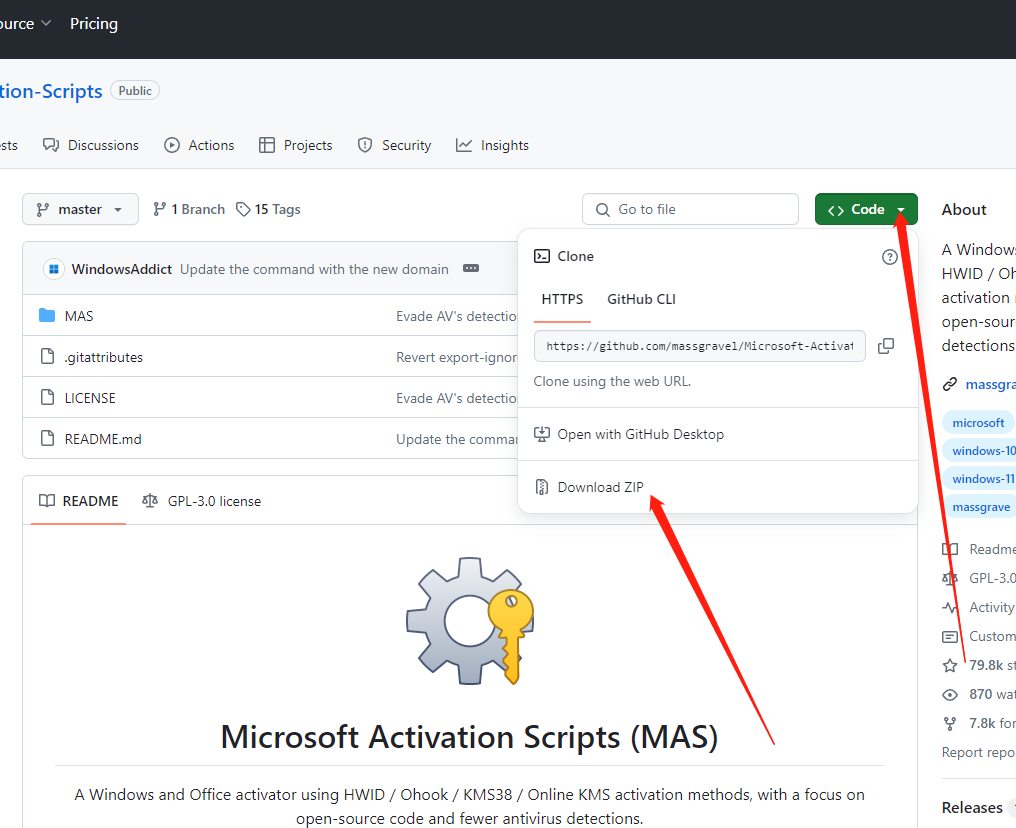This screenshot has height=828, width=1016.
Task: Click the LICENSE file icon
Action: 47,397
